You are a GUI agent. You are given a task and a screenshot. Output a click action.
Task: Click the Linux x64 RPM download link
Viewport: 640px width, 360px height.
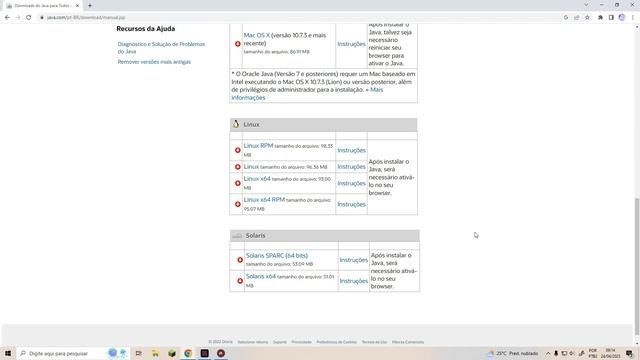[264, 200]
